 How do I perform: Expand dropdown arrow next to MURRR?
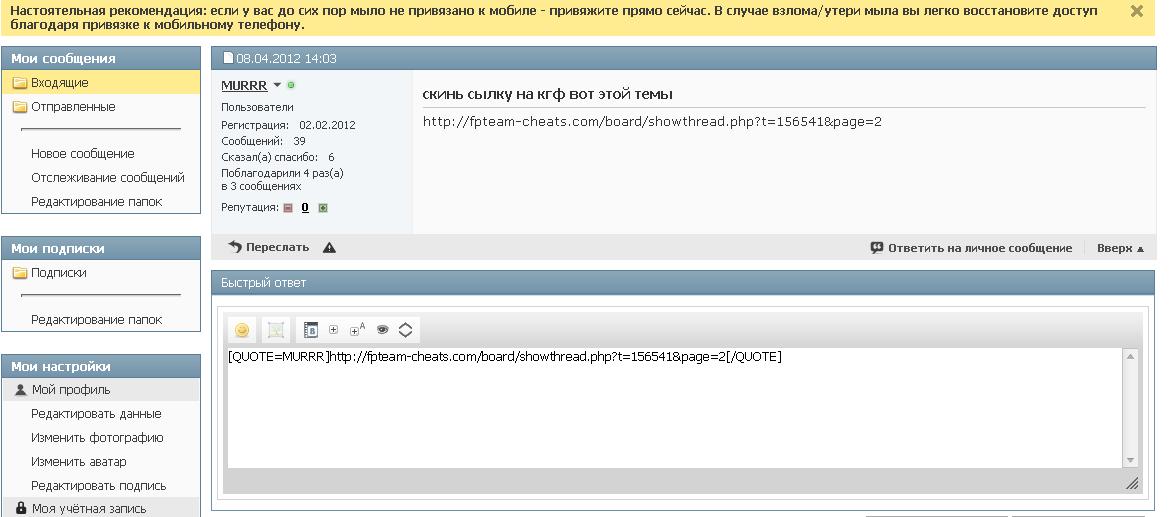(x=277, y=85)
